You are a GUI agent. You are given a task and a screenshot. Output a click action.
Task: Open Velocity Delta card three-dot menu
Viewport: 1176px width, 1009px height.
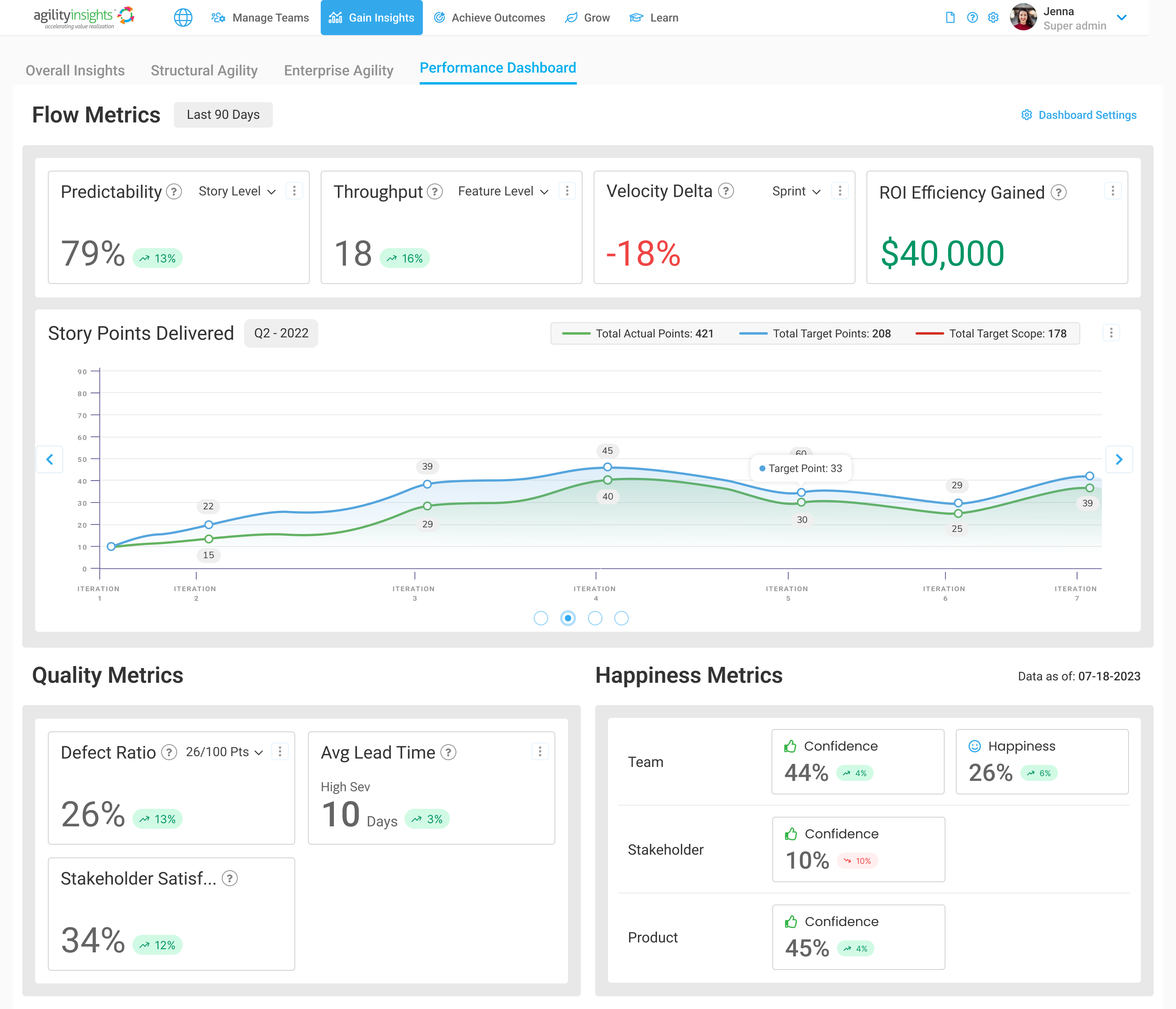(x=840, y=191)
